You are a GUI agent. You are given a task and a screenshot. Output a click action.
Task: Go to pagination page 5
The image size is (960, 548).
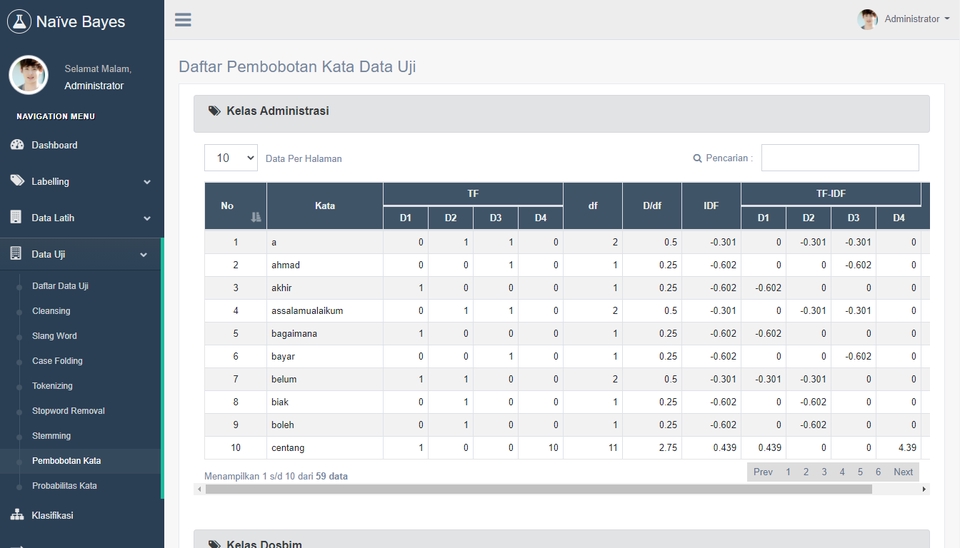[860, 472]
